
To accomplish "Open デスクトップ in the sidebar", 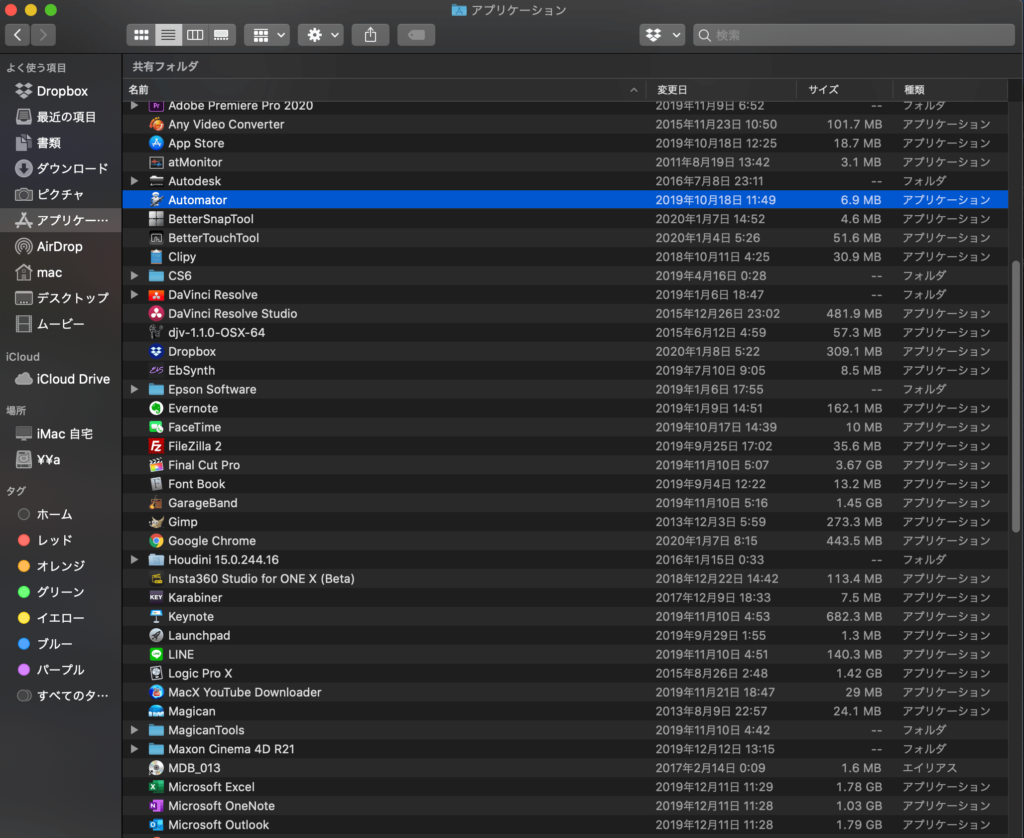I will pos(60,298).
